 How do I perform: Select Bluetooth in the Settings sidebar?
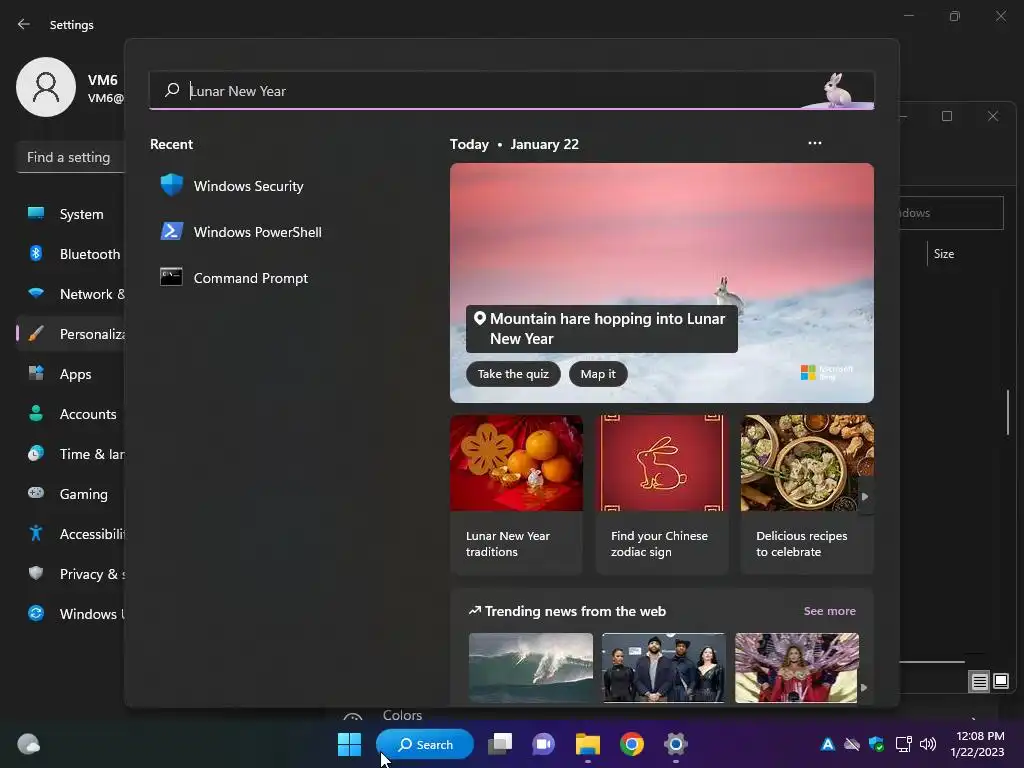click(71, 254)
